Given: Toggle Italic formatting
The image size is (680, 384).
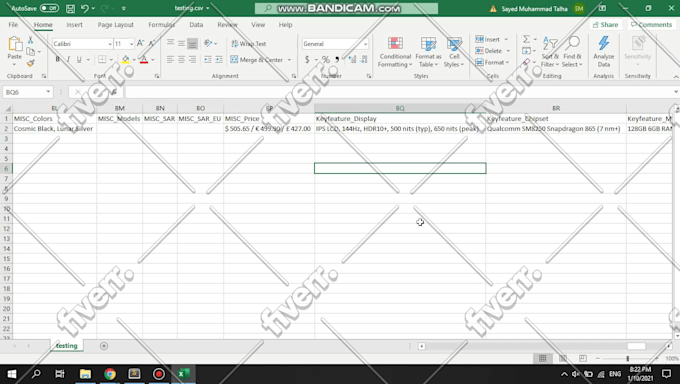Looking at the screenshot, I should pos(68,59).
